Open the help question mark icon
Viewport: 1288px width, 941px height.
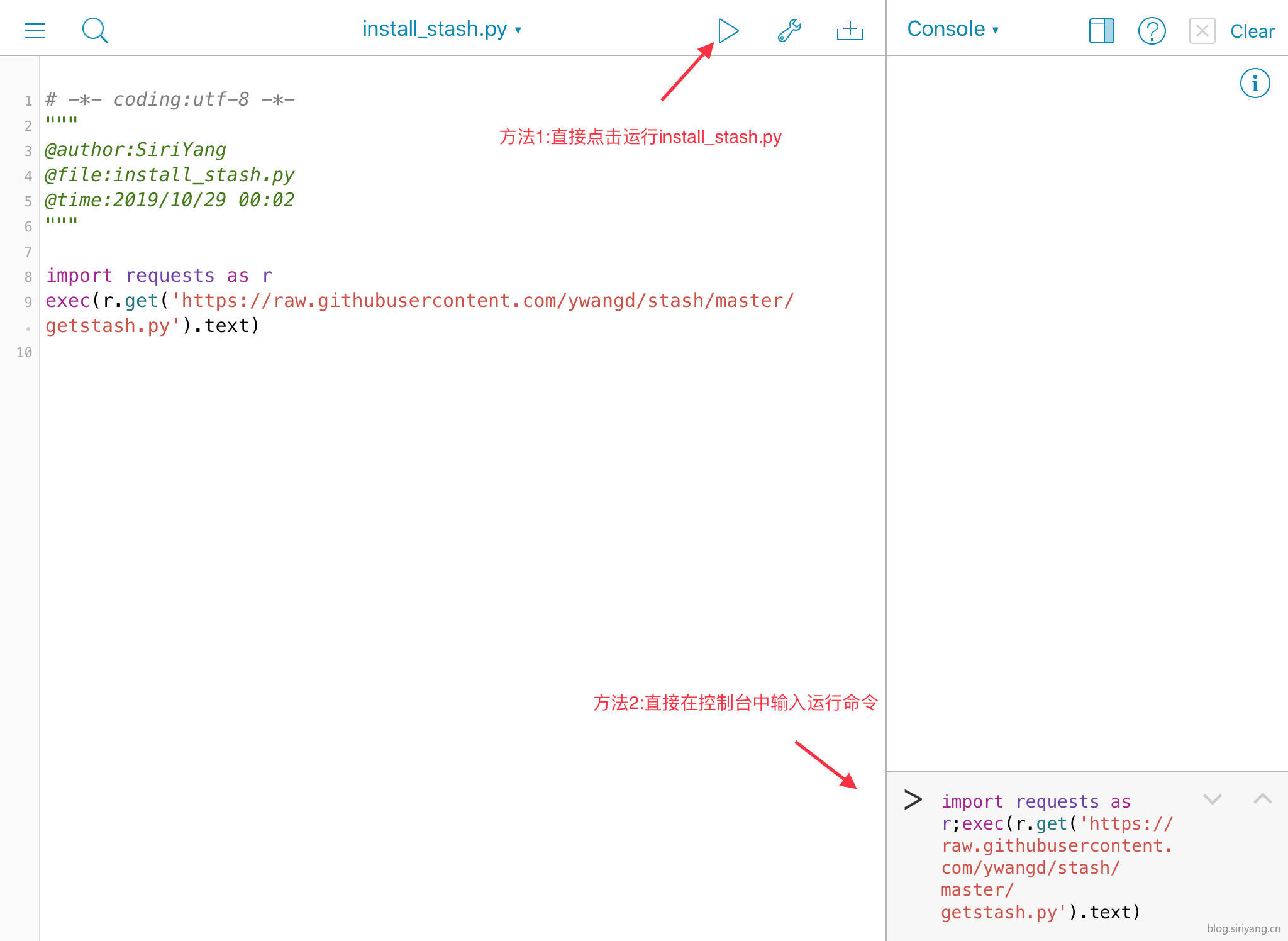(x=1152, y=30)
